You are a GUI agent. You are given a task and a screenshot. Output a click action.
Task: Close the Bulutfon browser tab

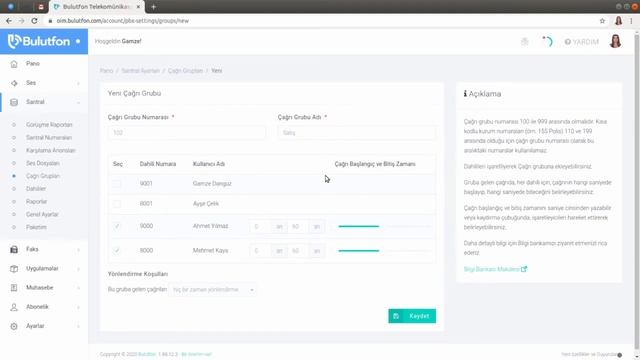(138, 7)
